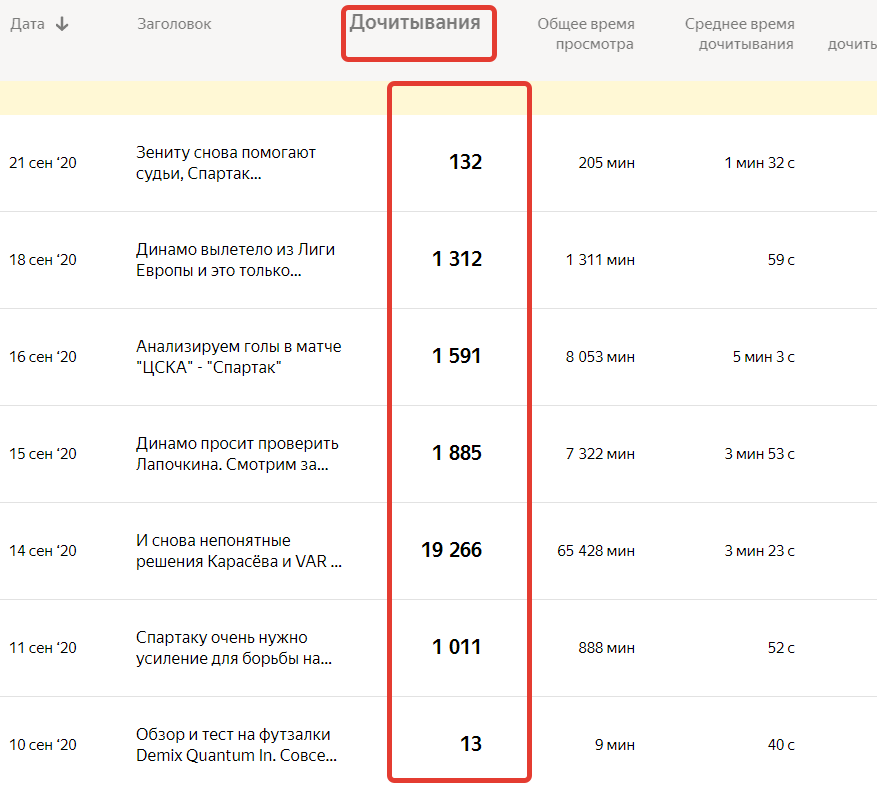
Task: Sort by the Дата column arrow
Action: pyautogui.click(x=62, y=24)
